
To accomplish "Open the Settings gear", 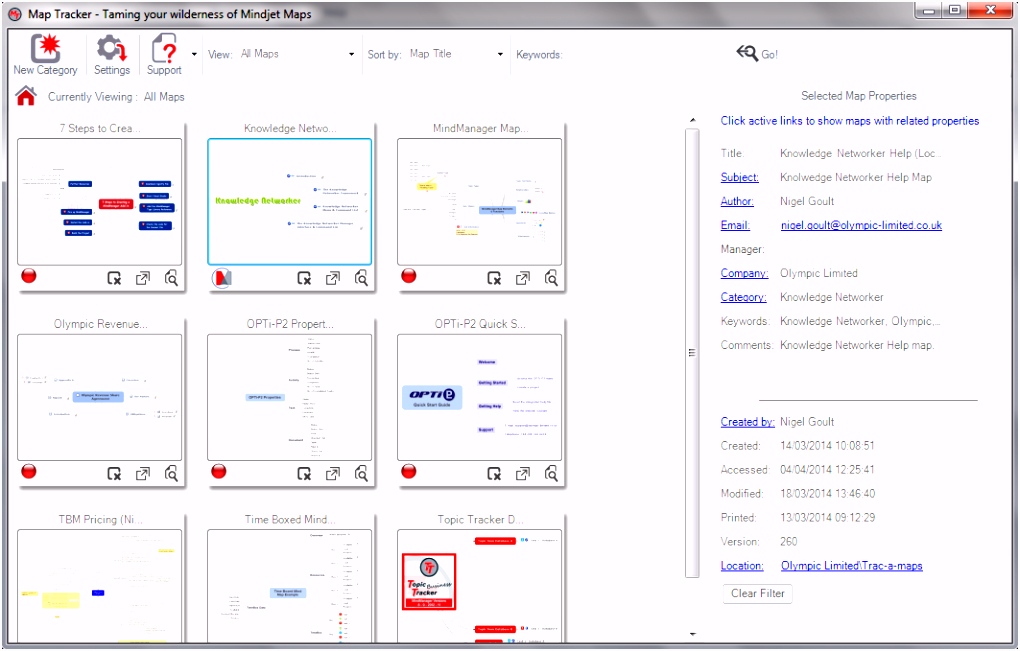I will tap(112, 55).
